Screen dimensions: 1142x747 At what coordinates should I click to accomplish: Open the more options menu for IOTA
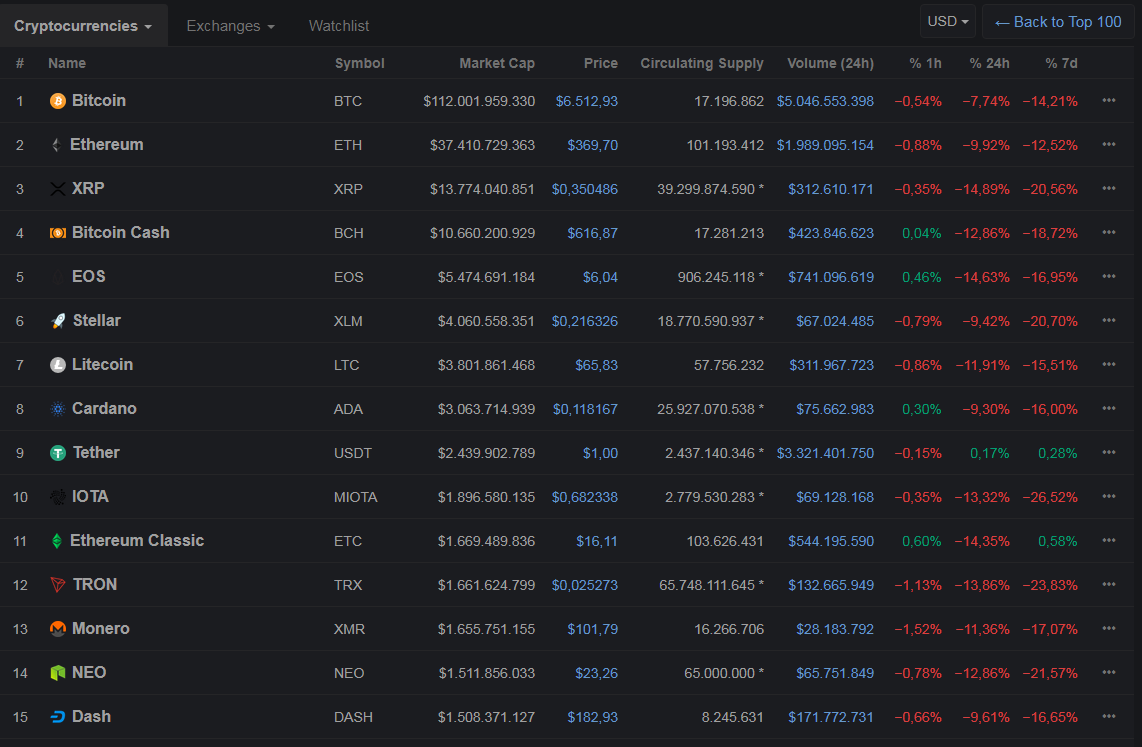point(1108,497)
